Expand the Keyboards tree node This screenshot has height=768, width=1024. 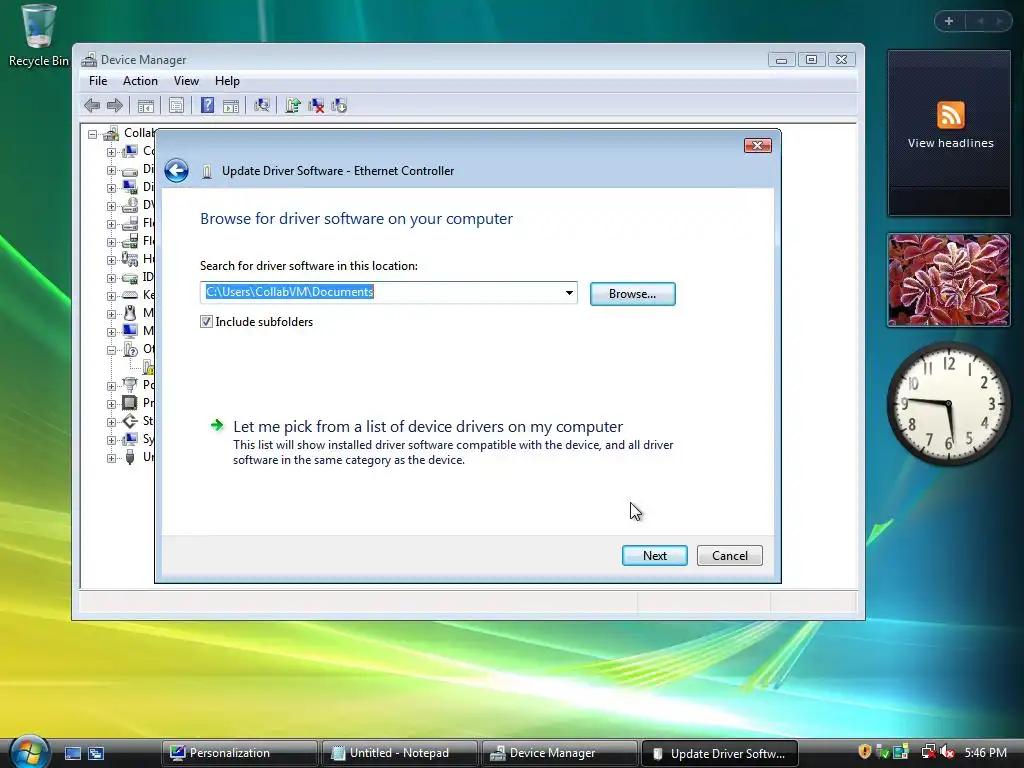pos(111,296)
